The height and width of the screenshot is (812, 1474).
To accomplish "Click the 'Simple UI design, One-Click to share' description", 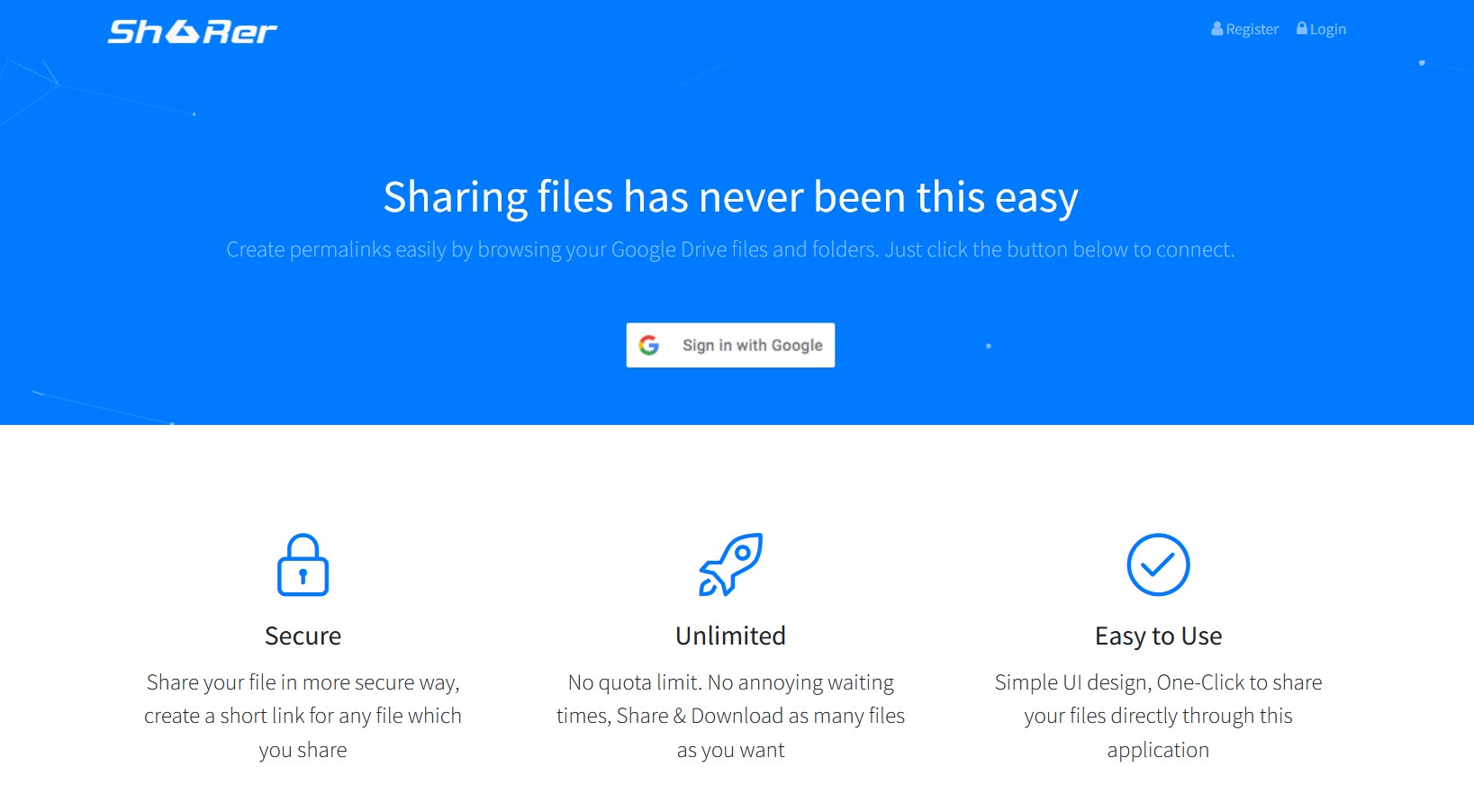I will click(1158, 716).
